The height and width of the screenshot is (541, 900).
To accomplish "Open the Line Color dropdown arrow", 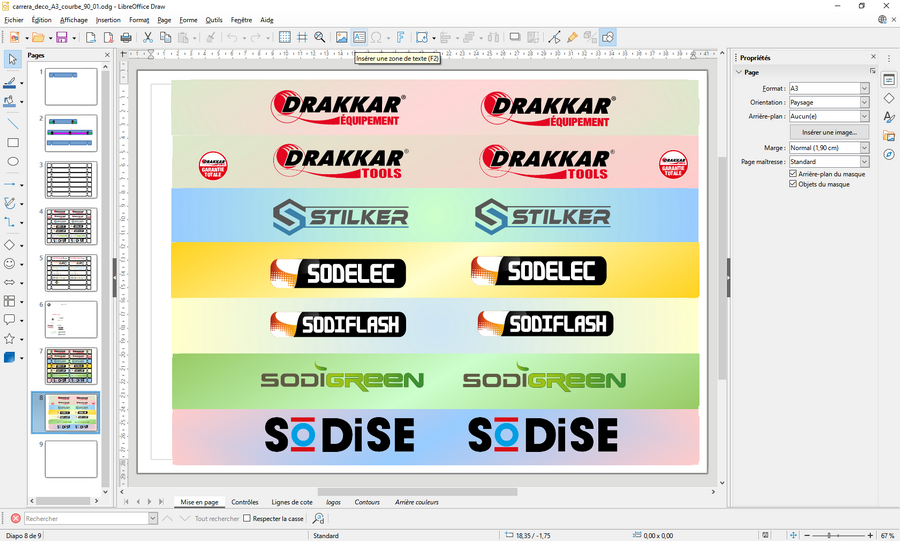I will [x=22, y=83].
